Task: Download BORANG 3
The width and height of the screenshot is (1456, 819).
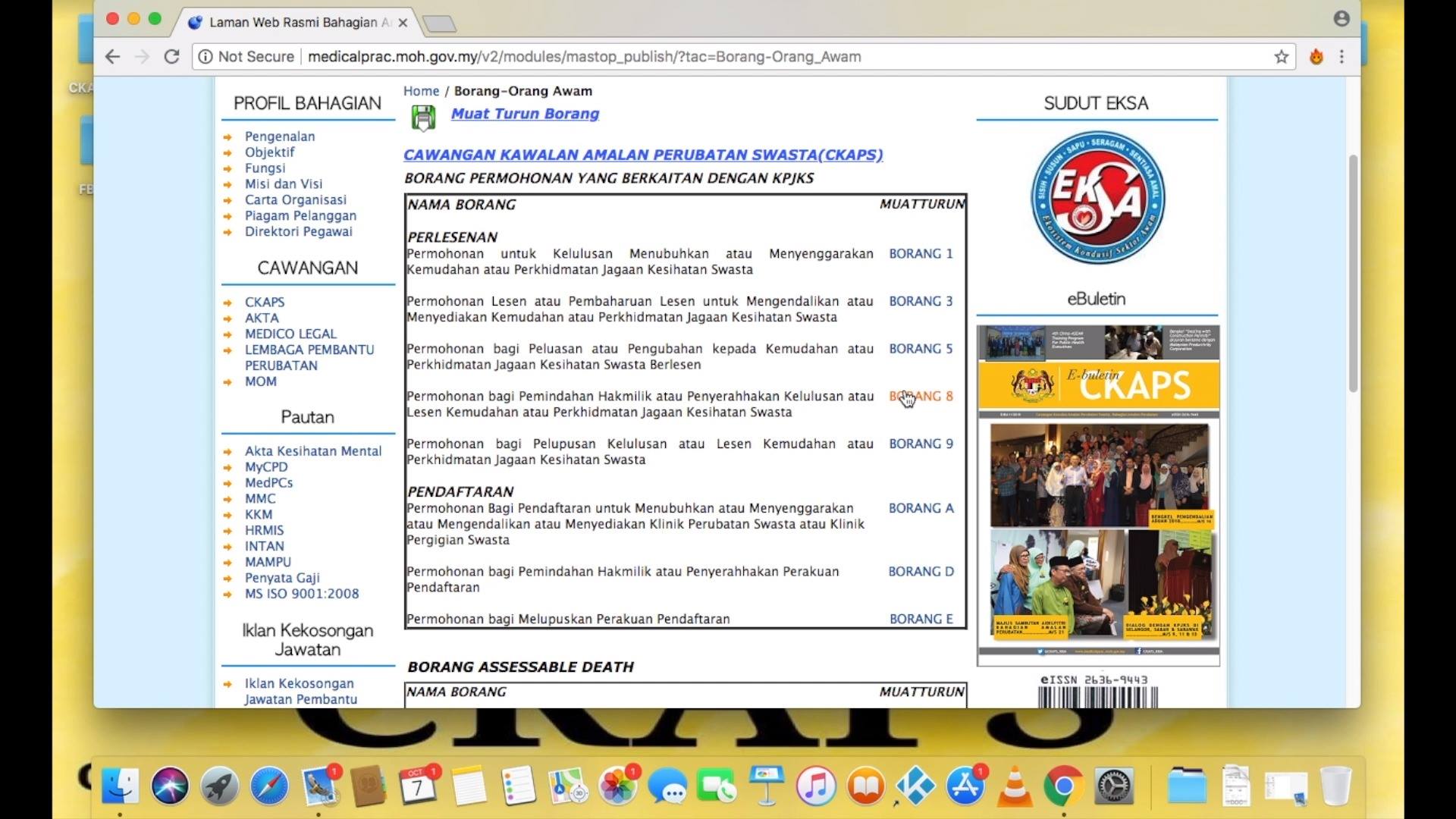Action: [x=921, y=301]
